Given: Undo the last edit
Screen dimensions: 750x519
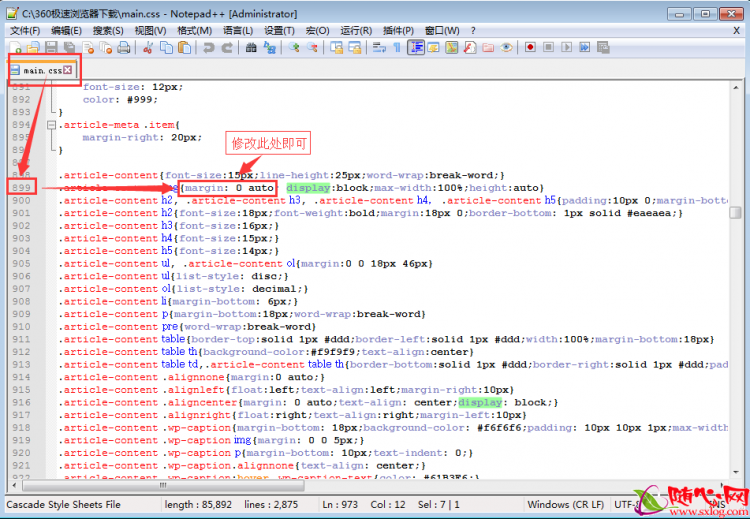Looking at the screenshot, I should 209,47.
